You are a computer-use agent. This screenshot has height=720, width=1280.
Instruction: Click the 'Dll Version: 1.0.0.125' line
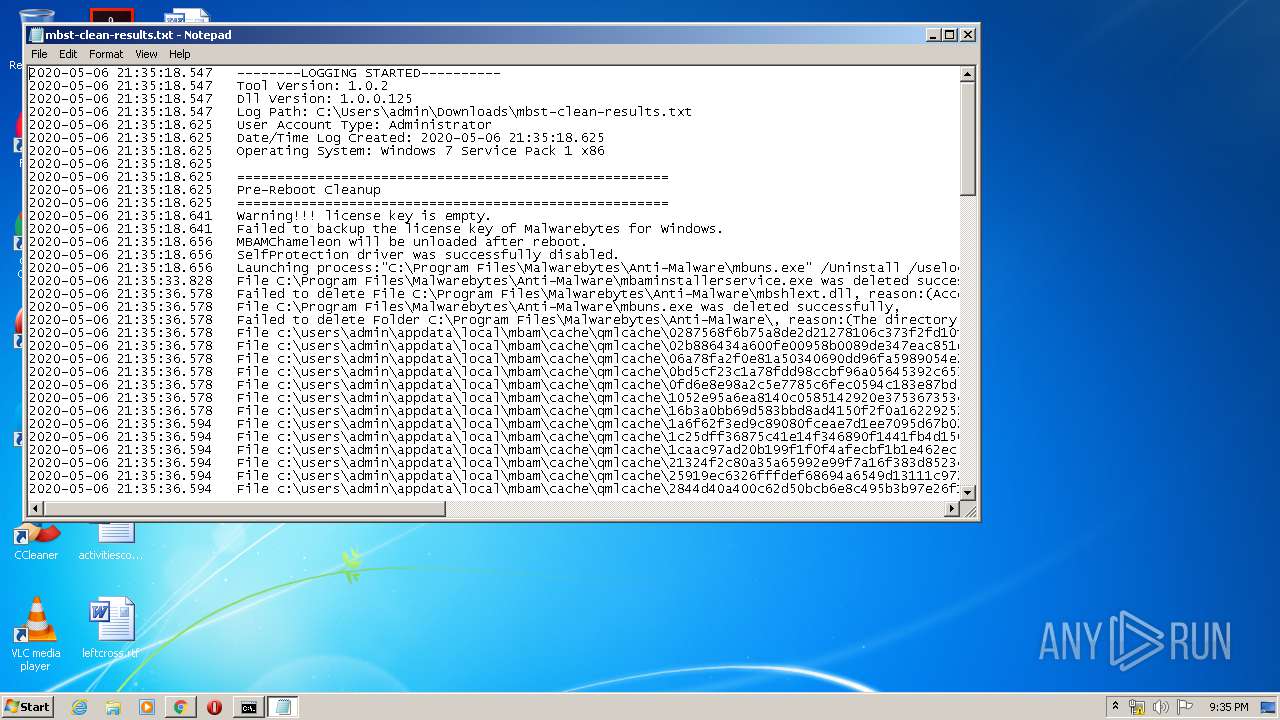[324, 99]
